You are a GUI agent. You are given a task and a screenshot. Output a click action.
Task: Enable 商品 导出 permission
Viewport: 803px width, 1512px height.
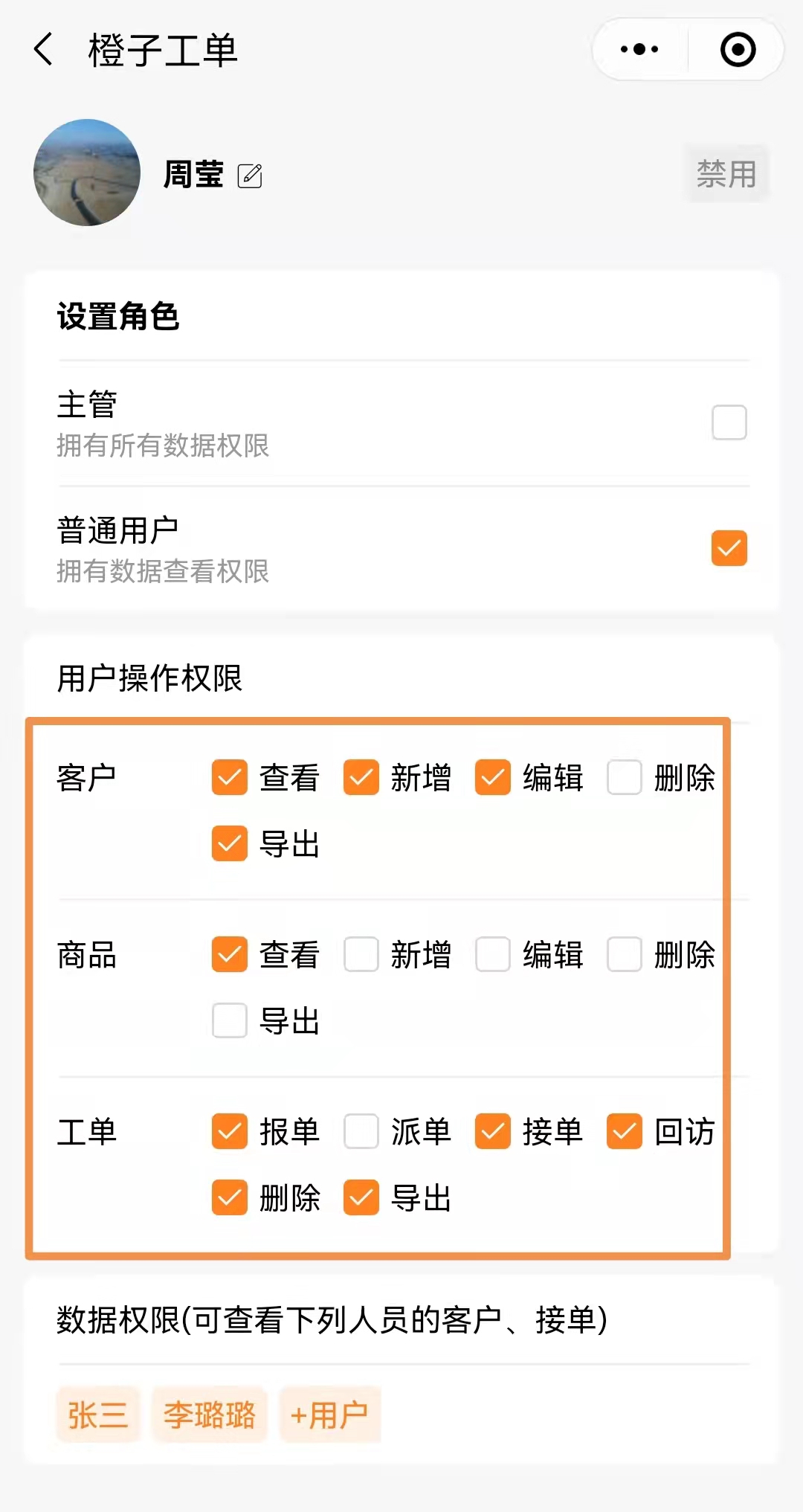(x=229, y=1020)
